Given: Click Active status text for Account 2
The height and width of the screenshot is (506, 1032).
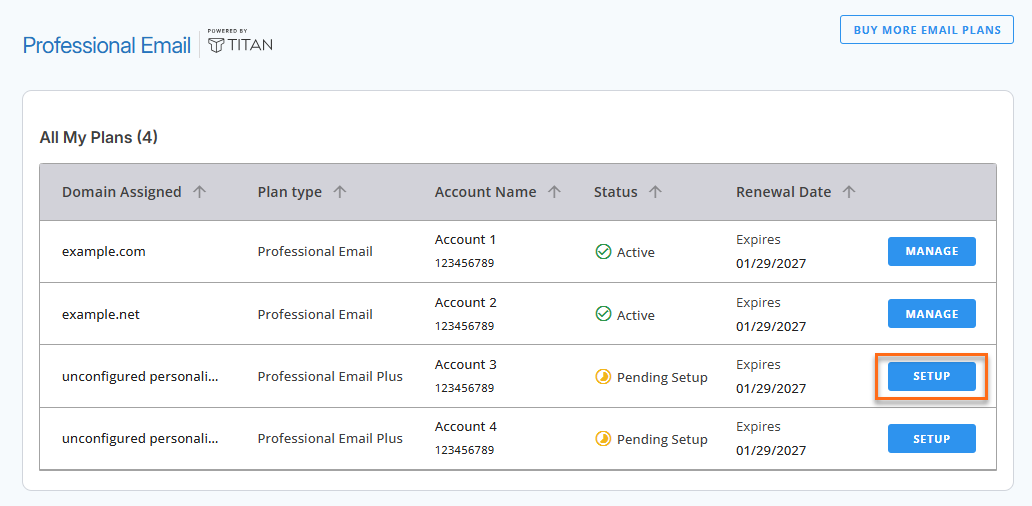Looking at the screenshot, I should pyautogui.click(x=636, y=315).
